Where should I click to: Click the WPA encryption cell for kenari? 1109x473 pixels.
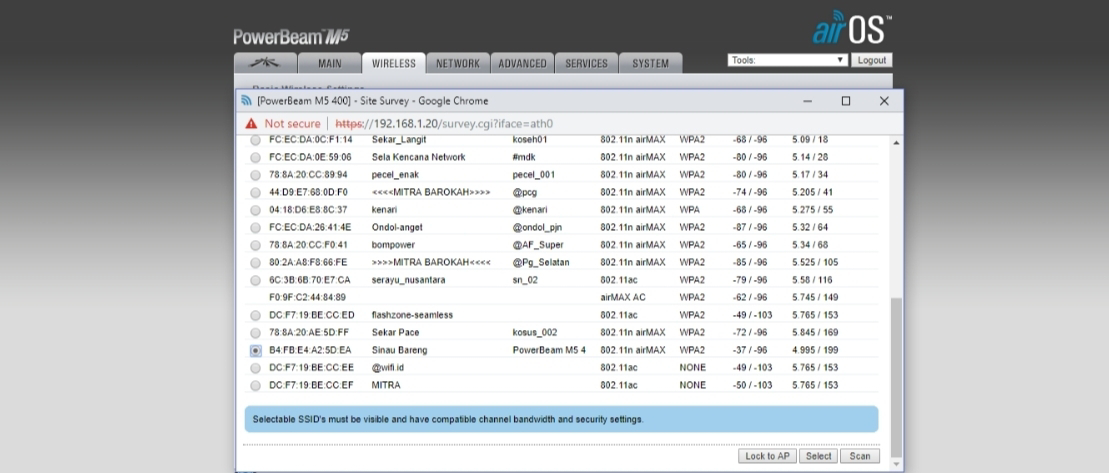click(x=689, y=210)
